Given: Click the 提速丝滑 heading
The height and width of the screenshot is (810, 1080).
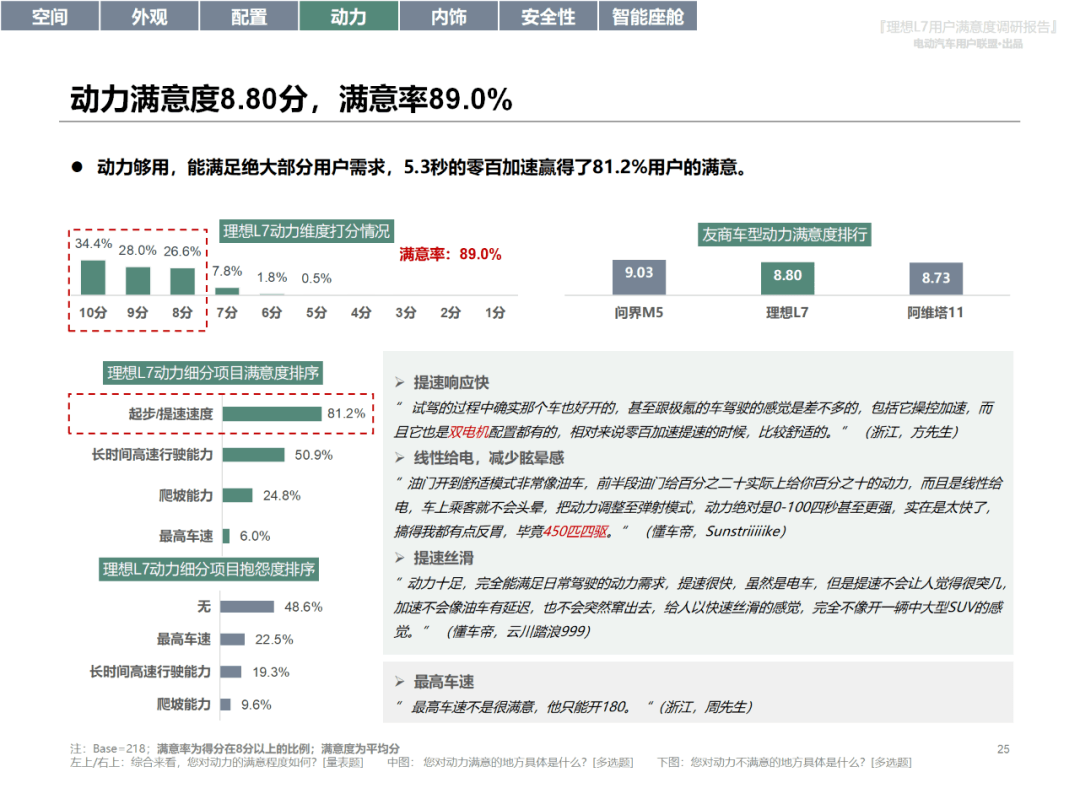Looking at the screenshot, I should pos(444,558).
